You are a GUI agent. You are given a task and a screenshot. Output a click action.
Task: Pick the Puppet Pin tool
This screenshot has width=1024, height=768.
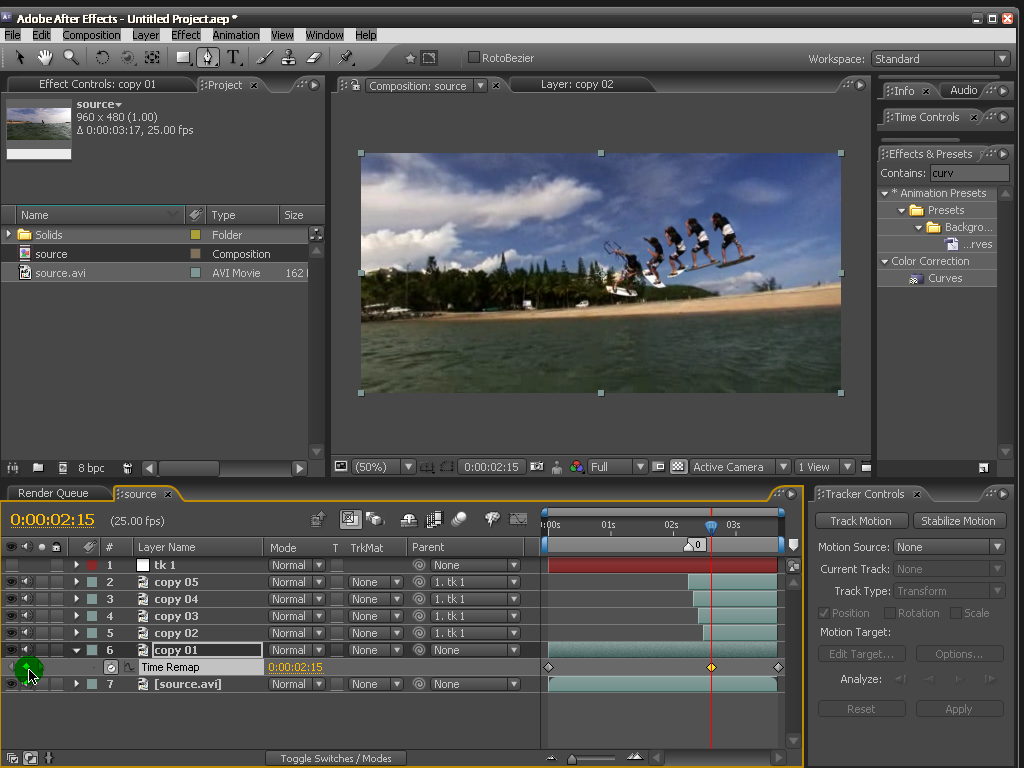(x=346, y=58)
